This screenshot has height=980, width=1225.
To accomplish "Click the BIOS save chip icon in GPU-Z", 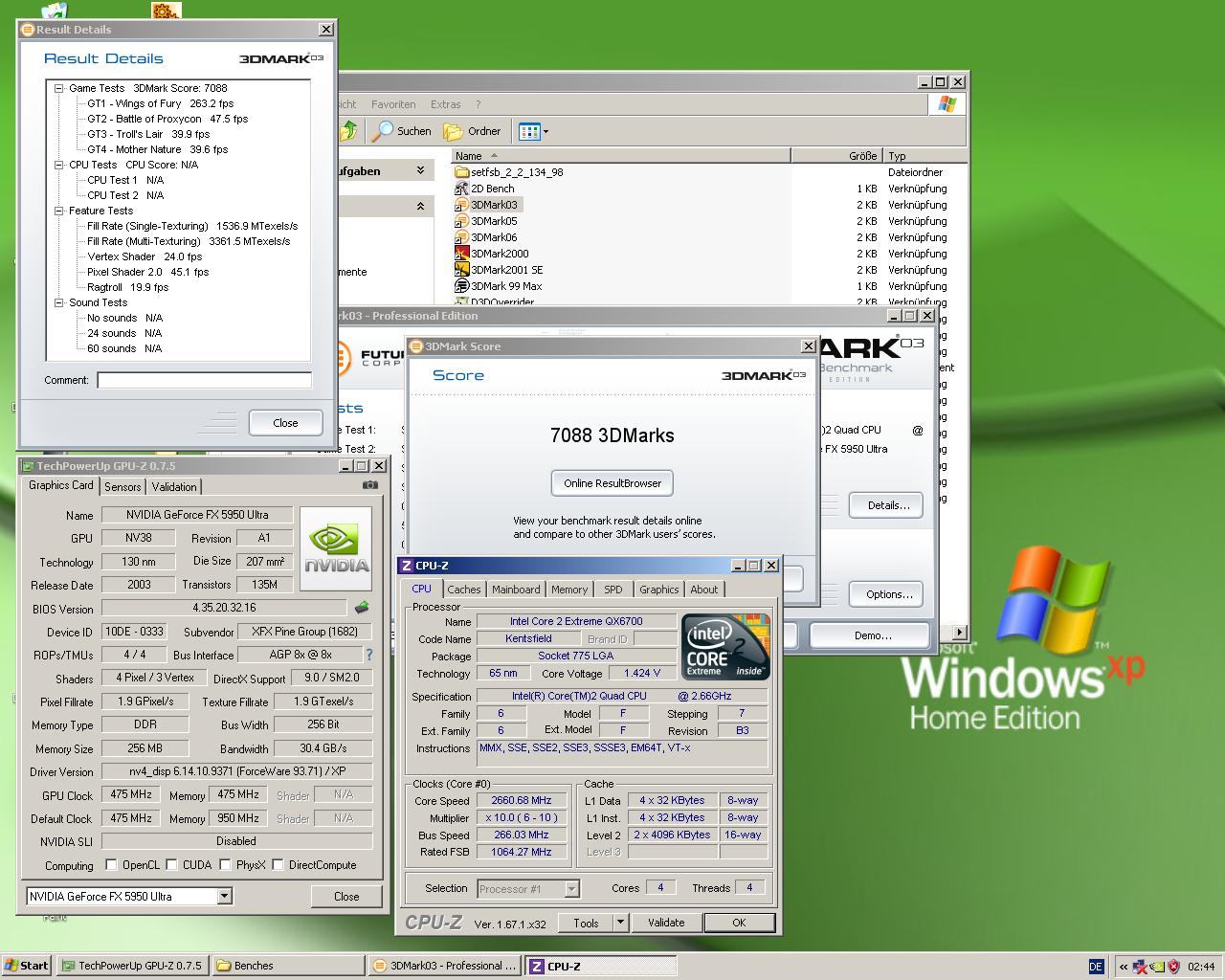I will (362, 607).
